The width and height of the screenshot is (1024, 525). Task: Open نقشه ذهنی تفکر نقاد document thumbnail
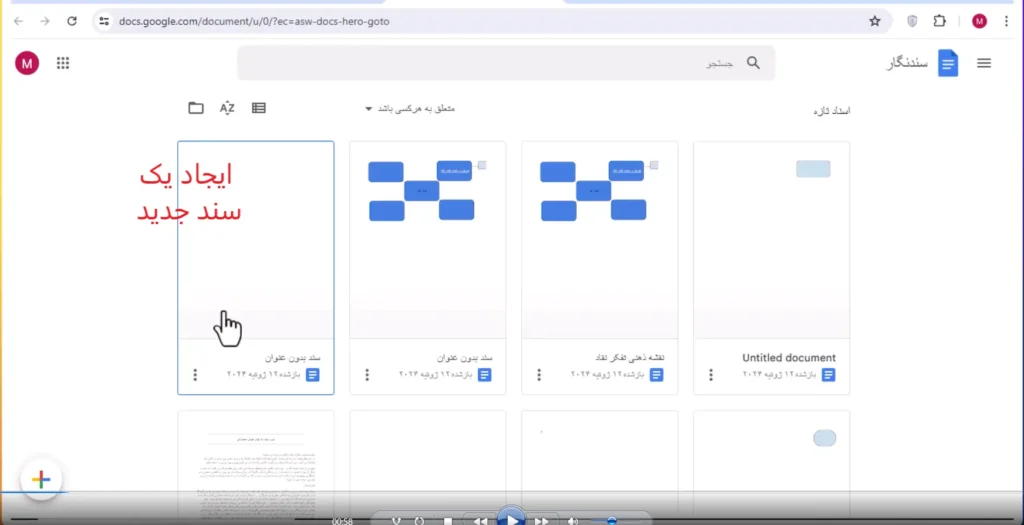click(600, 240)
